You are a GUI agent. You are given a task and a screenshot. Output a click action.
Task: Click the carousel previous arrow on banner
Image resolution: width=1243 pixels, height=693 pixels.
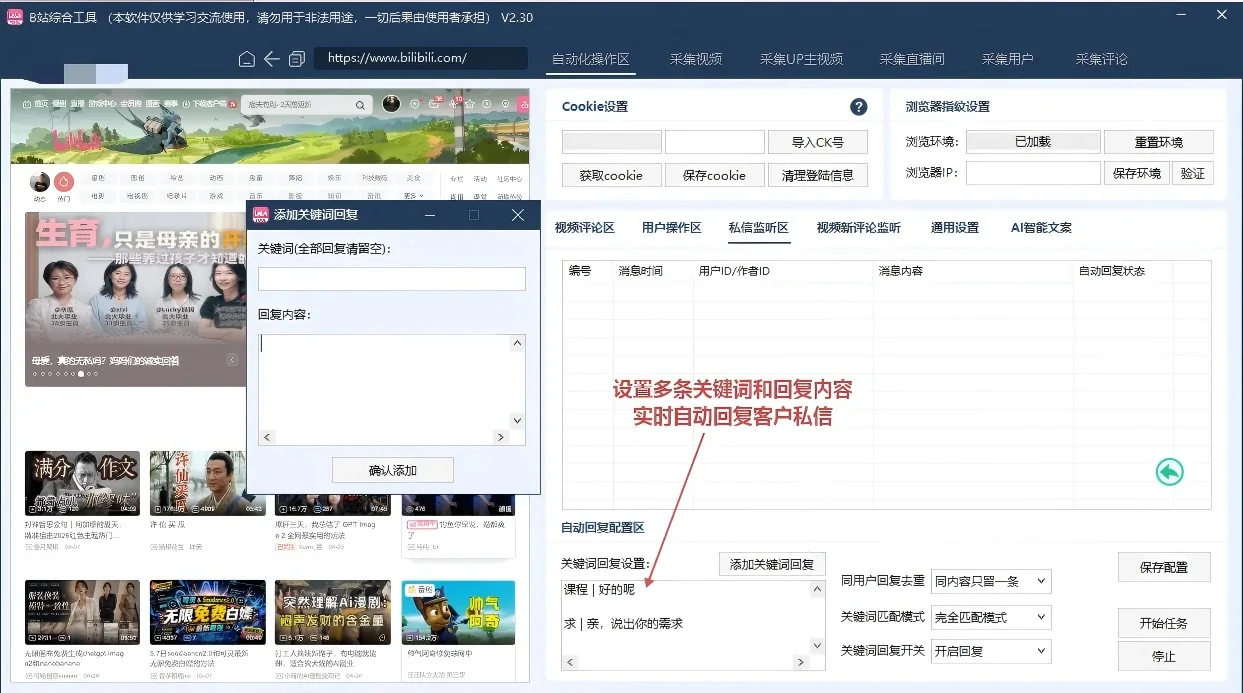232,360
